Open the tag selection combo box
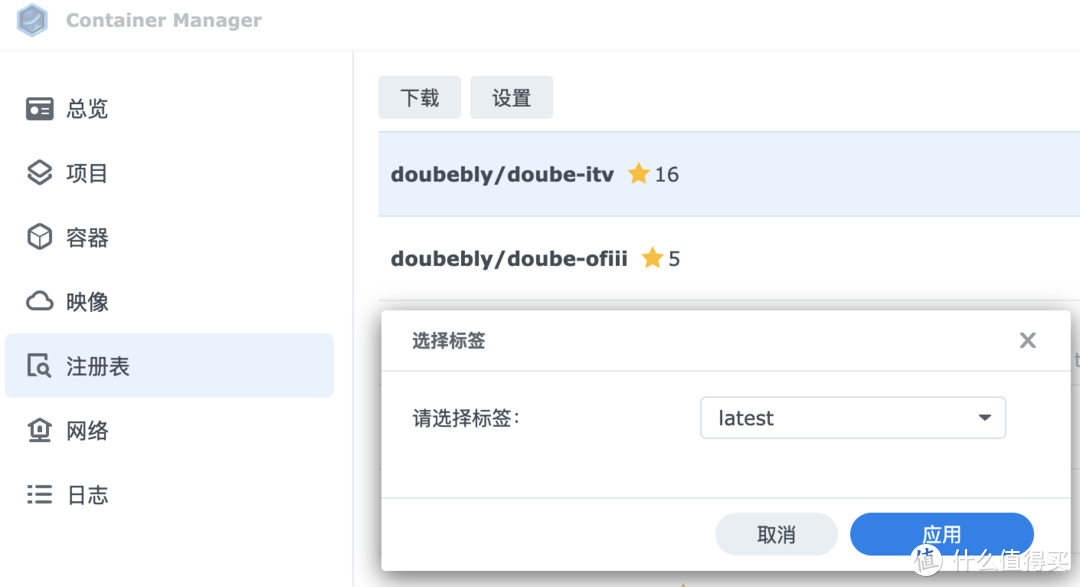The image size is (1080, 587). pyautogui.click(x=852, y=418)
